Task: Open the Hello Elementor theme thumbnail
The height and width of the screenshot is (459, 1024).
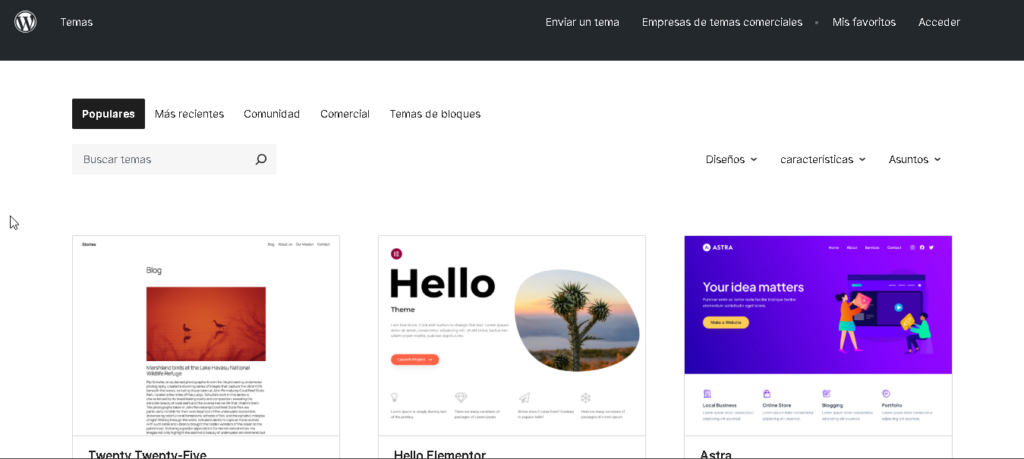Action: tap(512, 336)
